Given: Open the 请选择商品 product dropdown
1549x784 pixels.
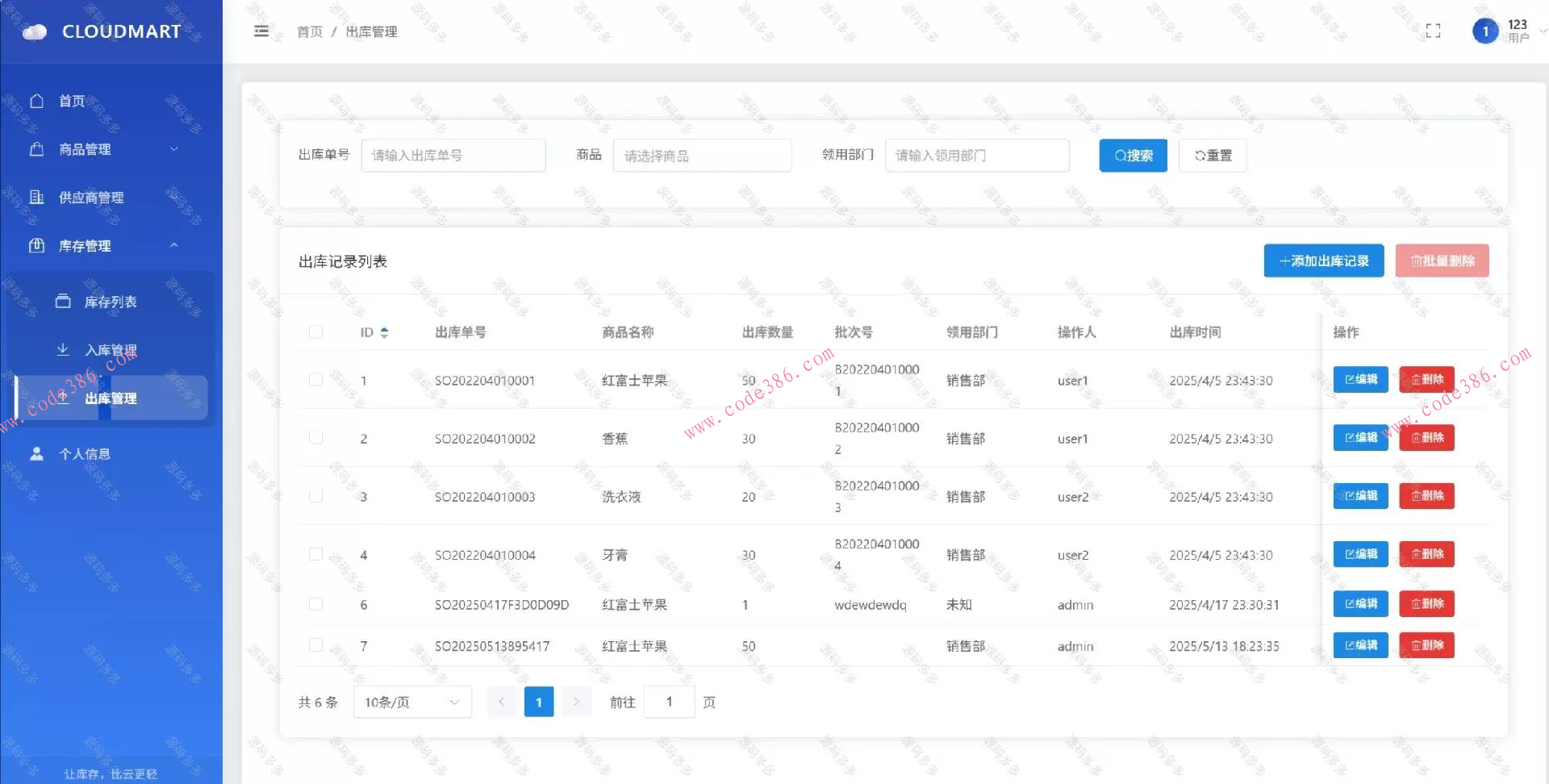Looking at the screenshot, I should coord(701,155).
